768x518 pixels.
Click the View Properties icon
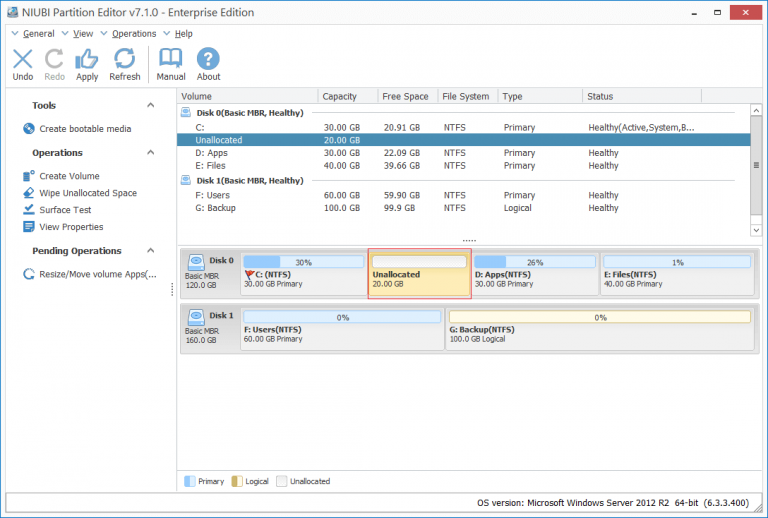[x=28, y=227]
